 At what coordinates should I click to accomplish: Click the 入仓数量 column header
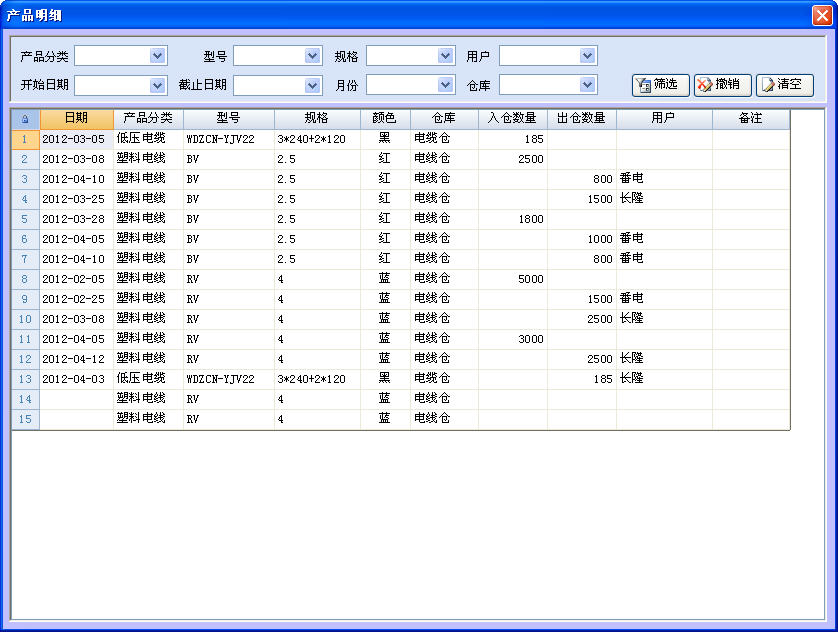point(512,119)
